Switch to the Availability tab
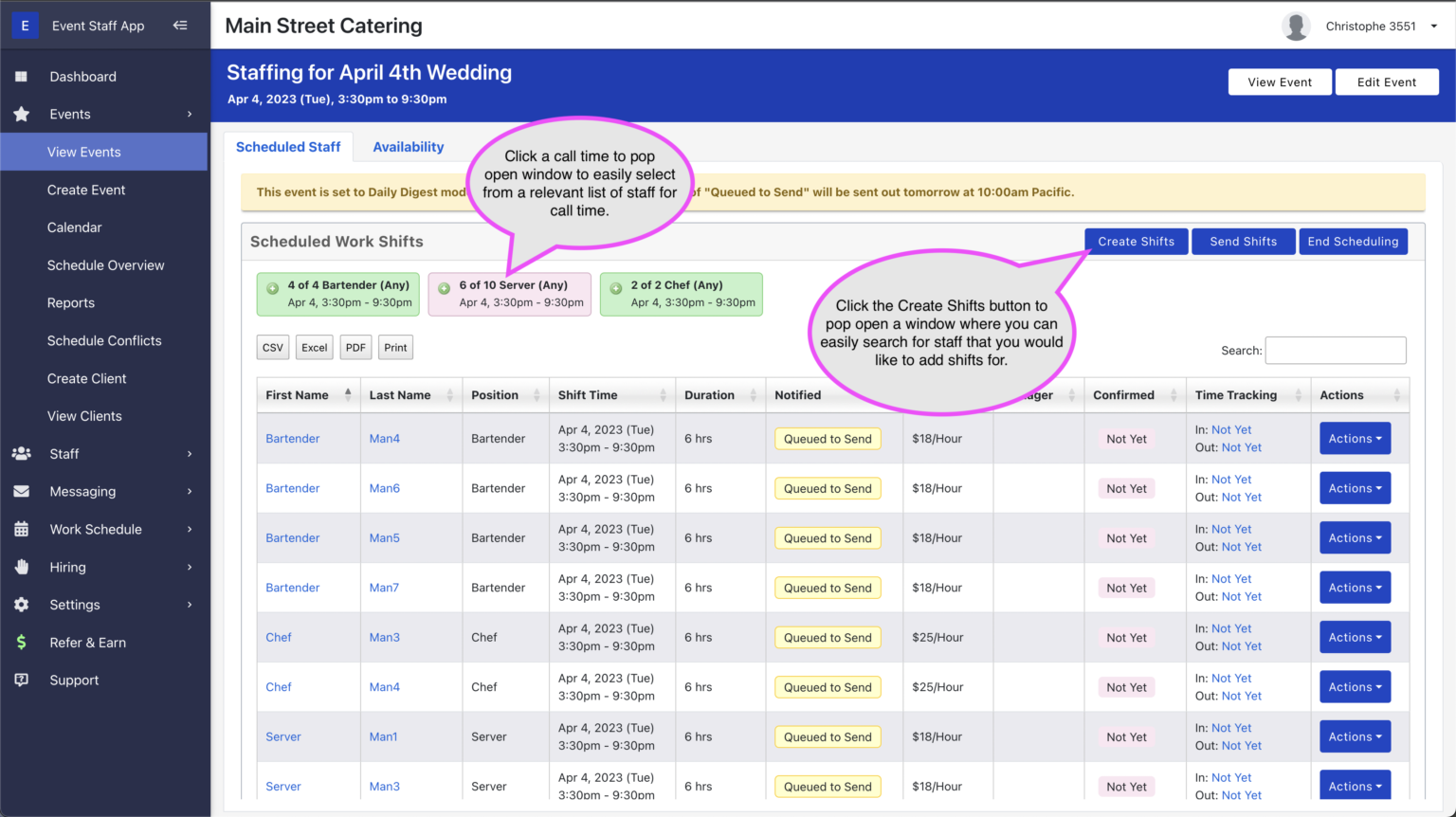 (x=408, y=147)
